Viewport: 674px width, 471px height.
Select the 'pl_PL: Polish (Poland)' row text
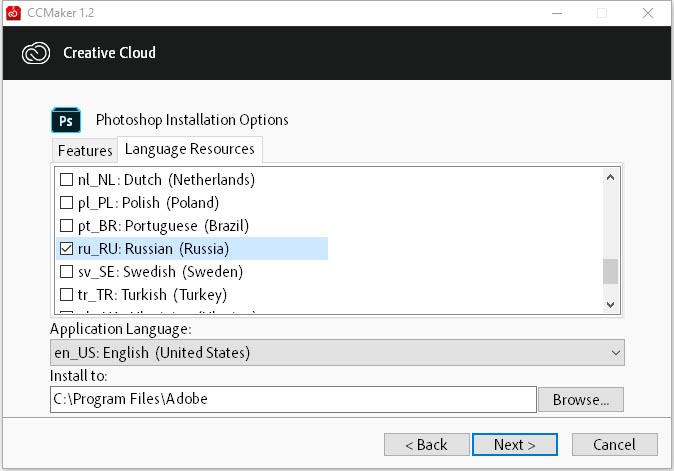point(148,202)
